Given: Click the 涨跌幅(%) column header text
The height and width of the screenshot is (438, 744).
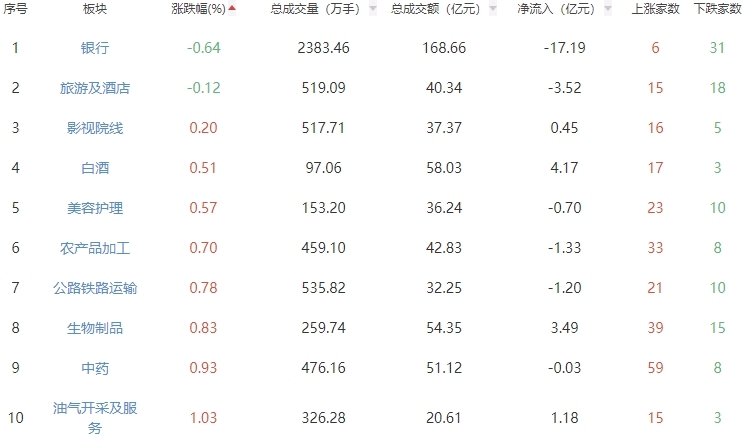Looking at the screenshot, I should 198,9.
